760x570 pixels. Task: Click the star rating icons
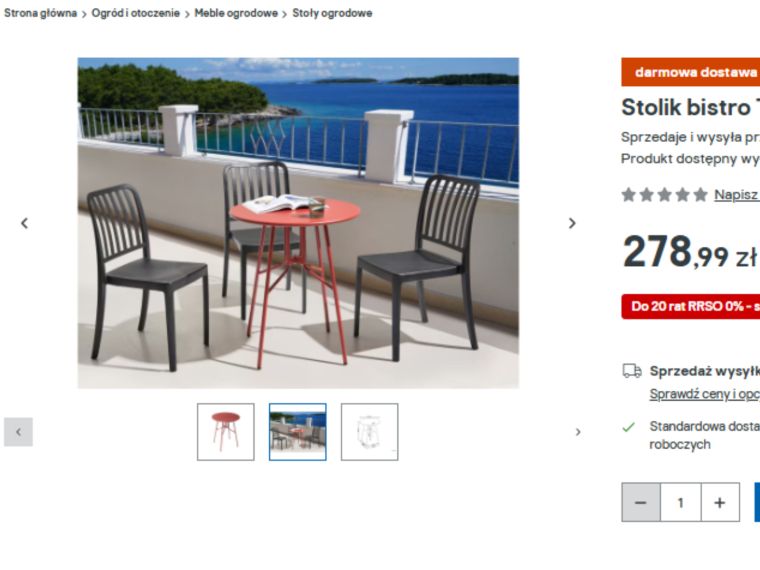[x=665, y=195]
